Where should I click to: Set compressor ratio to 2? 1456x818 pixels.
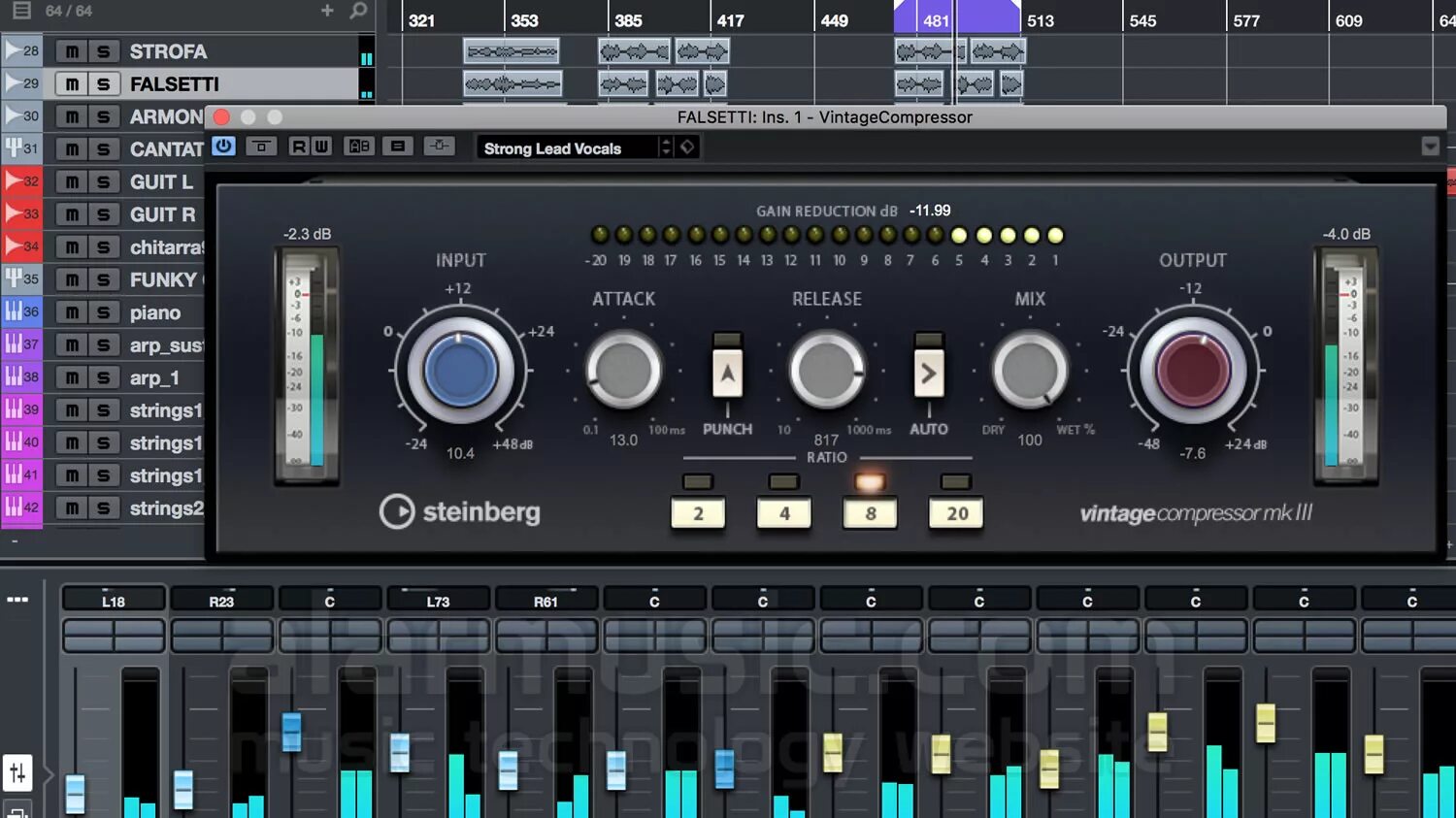[698, 513]
